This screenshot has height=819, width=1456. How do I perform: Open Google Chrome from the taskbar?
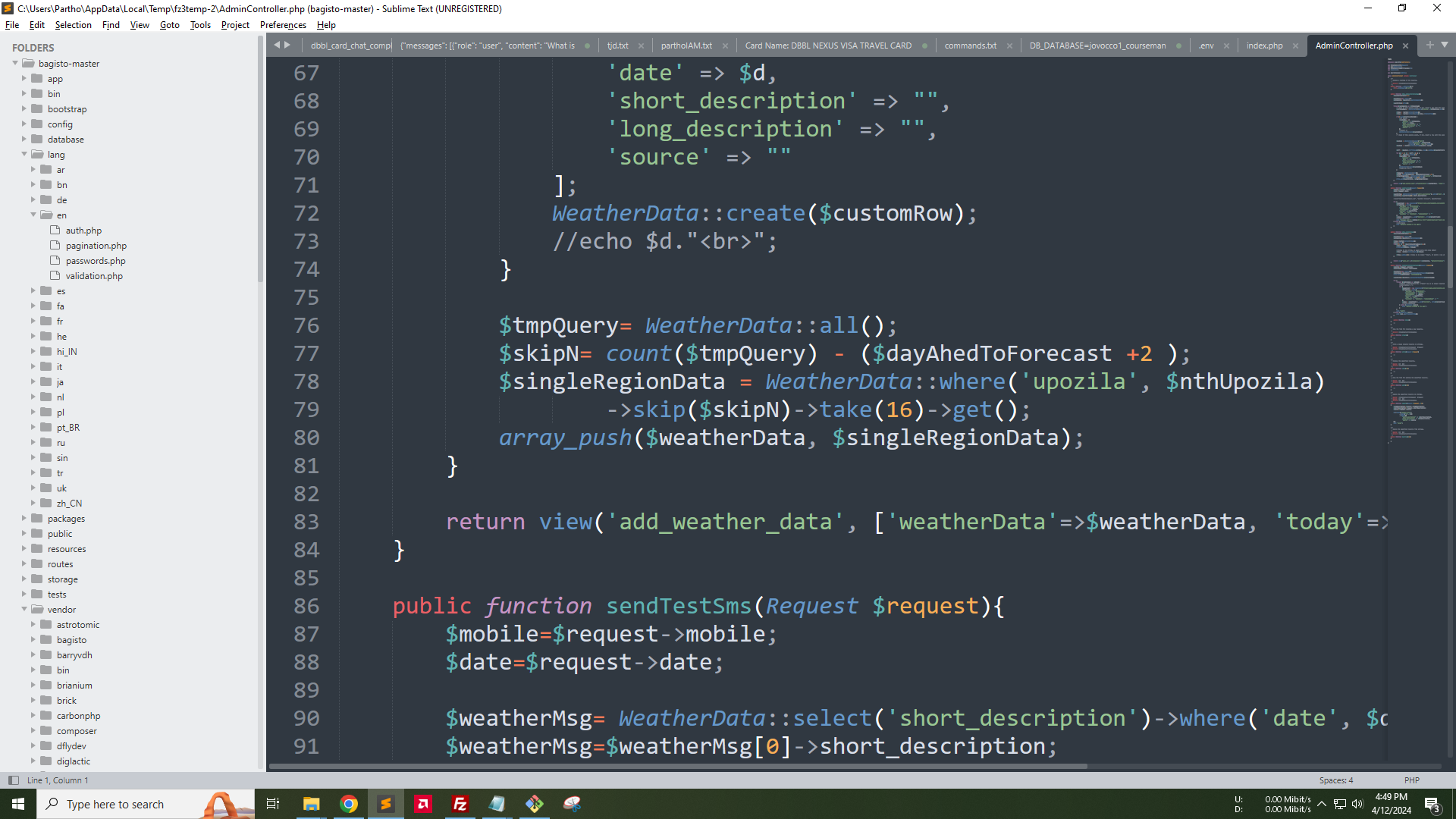click(x=349, y=804)
